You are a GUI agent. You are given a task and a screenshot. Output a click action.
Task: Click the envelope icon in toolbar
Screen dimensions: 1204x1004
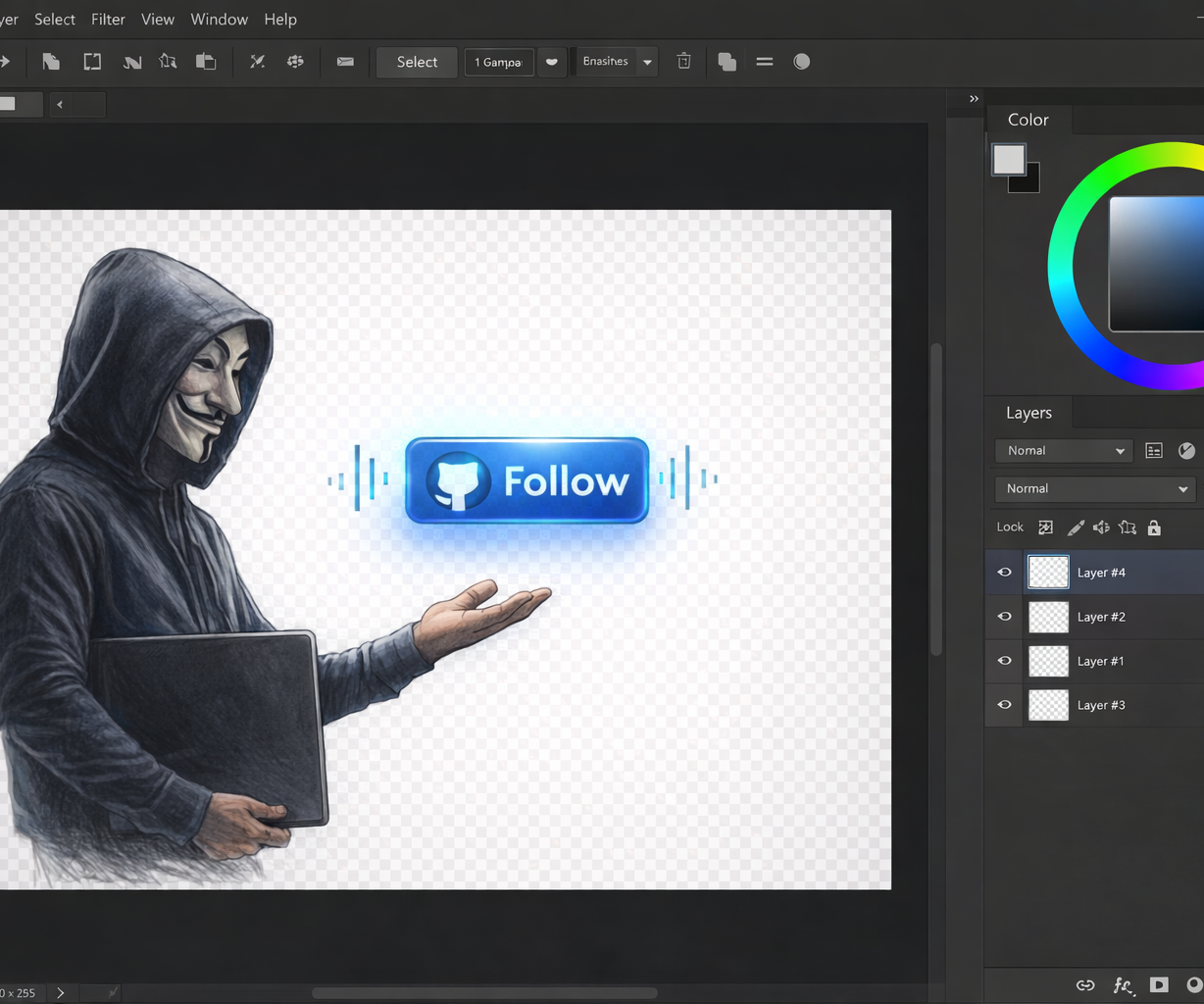(345, 62)
